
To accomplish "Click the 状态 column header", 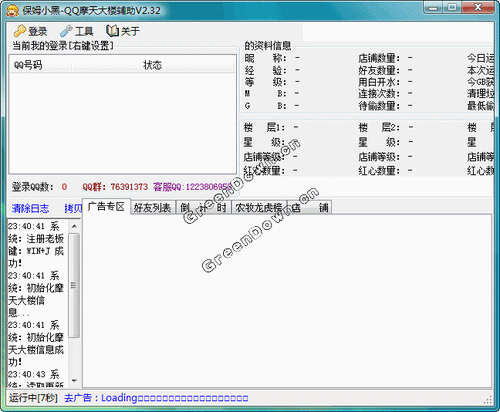I will tap(153, 65).
